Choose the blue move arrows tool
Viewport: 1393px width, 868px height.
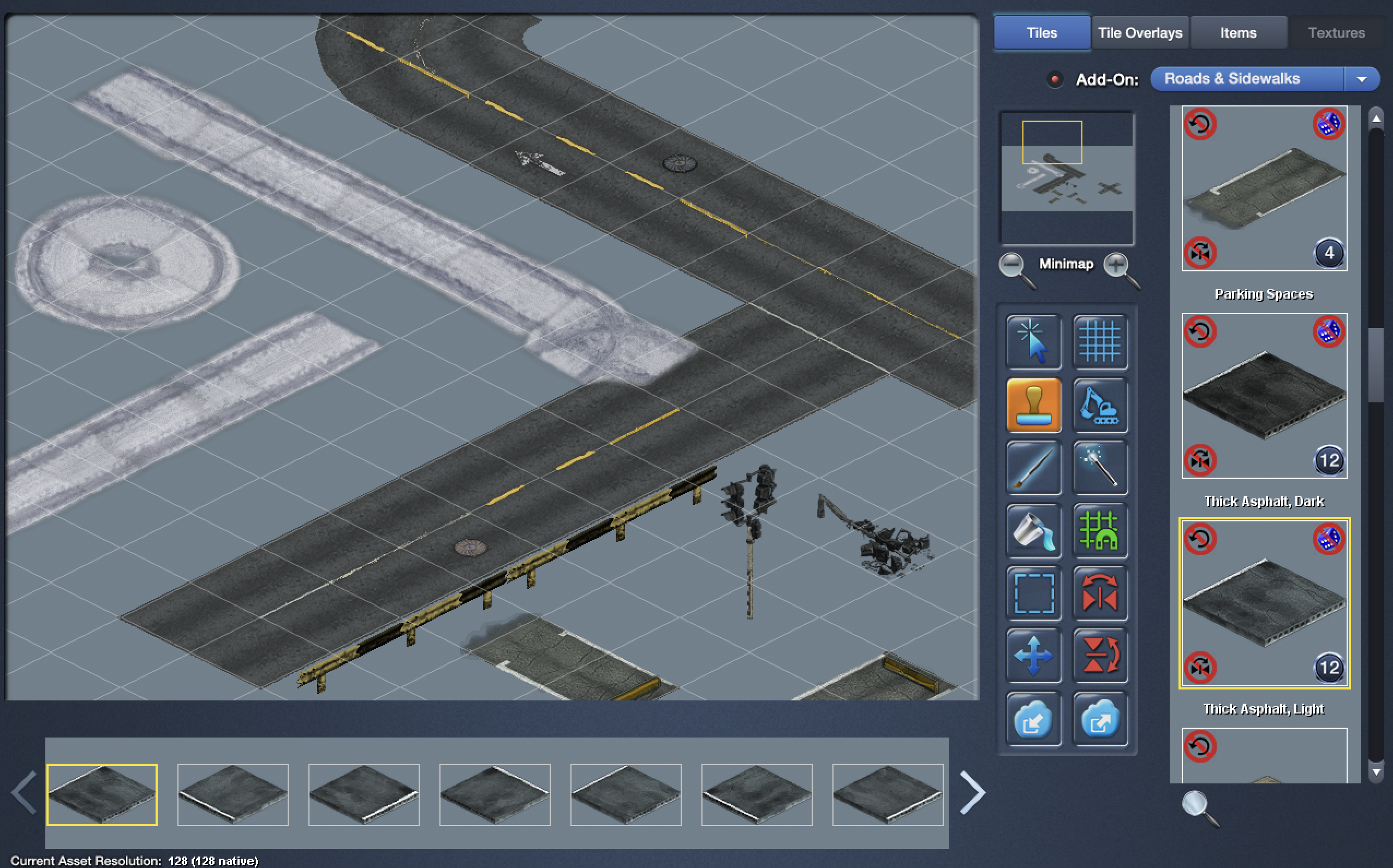[1033, 656]
